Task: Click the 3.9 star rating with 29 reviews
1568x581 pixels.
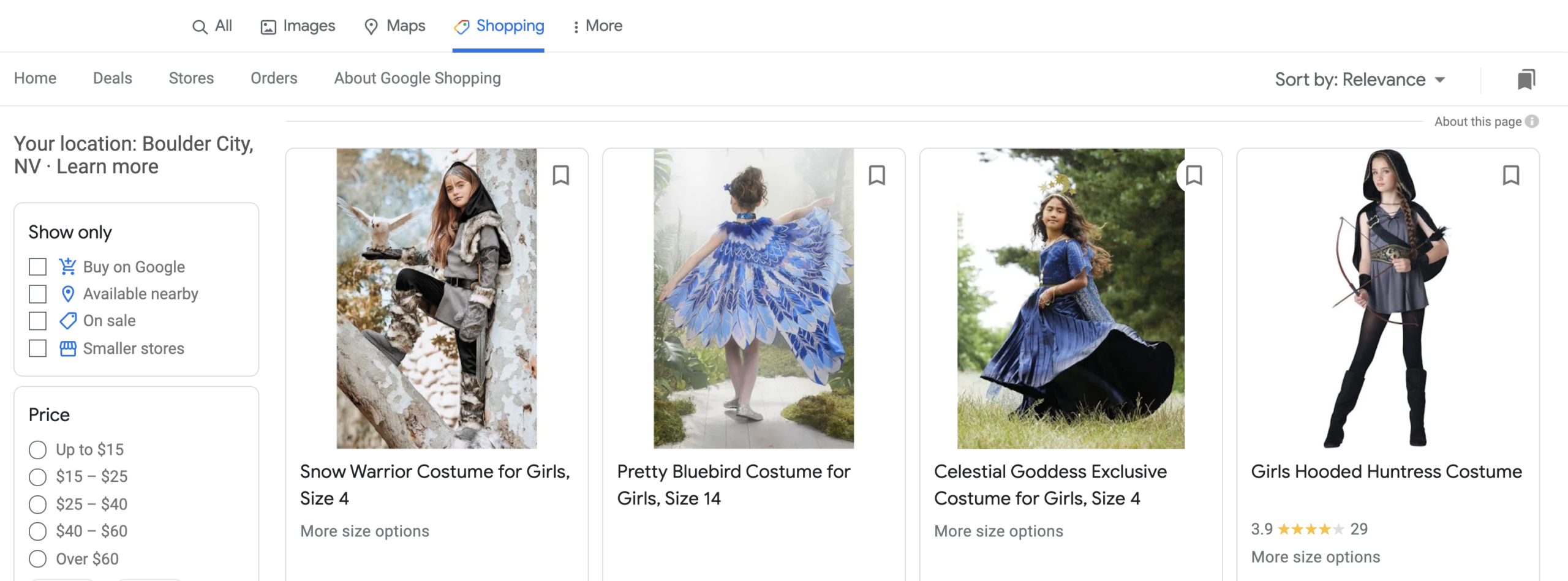Action: [x=1309, y=529]
